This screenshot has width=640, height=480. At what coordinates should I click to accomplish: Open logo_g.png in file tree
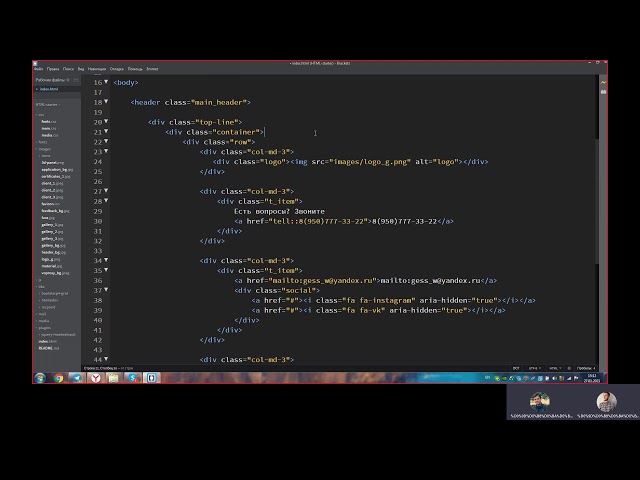(x=51, y=259)
